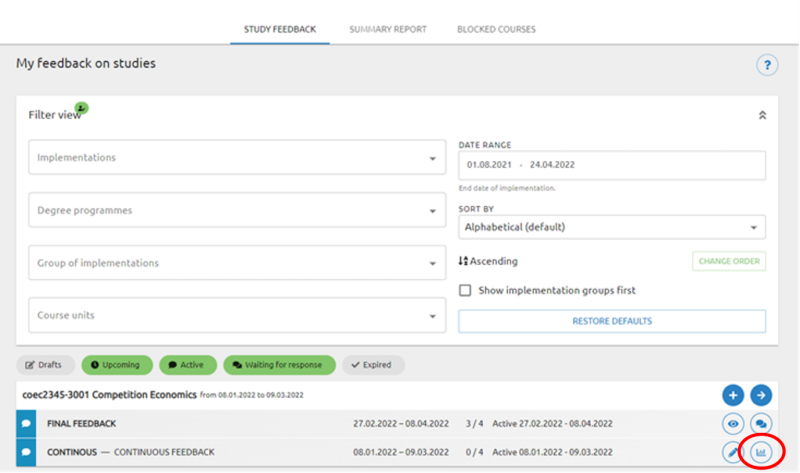Switch to the Summary Report tab

(x=388, y=29)
